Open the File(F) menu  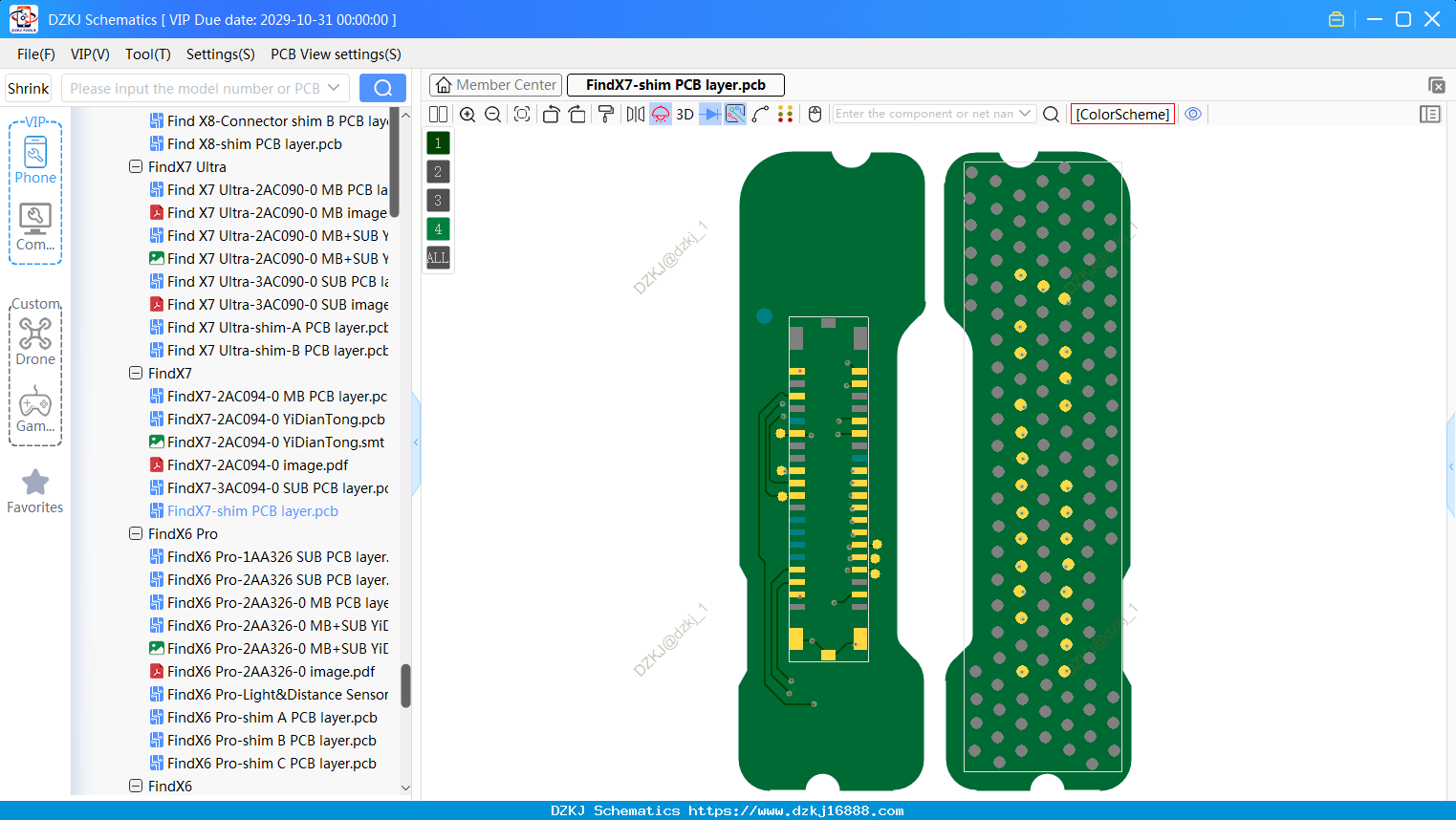point(36,54)
